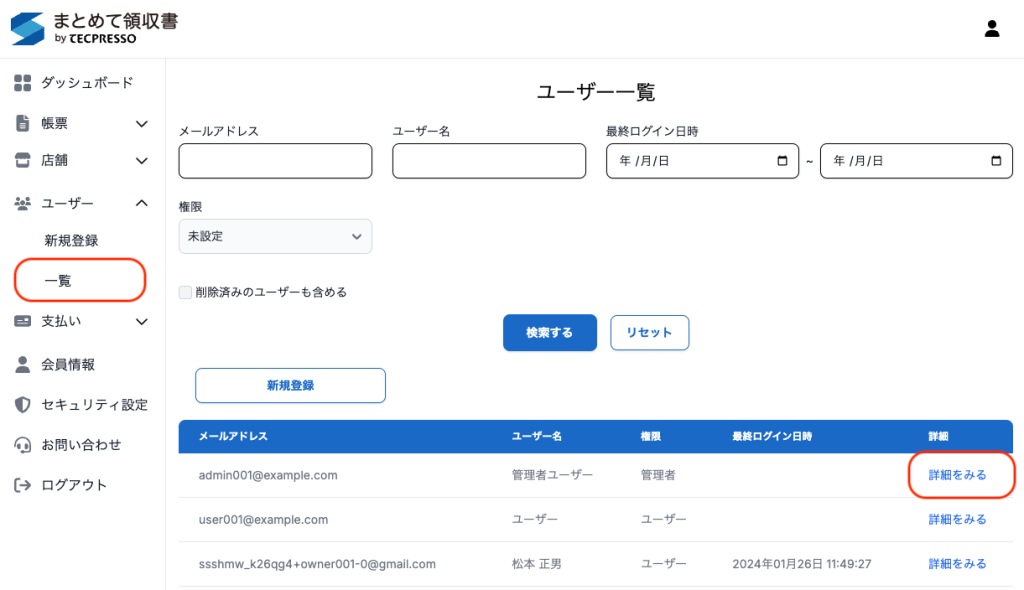Open 詳細をみる for admin001@example.com
Image resolution: width=1024 pixels, height=590 pixels.
[957, 475]
